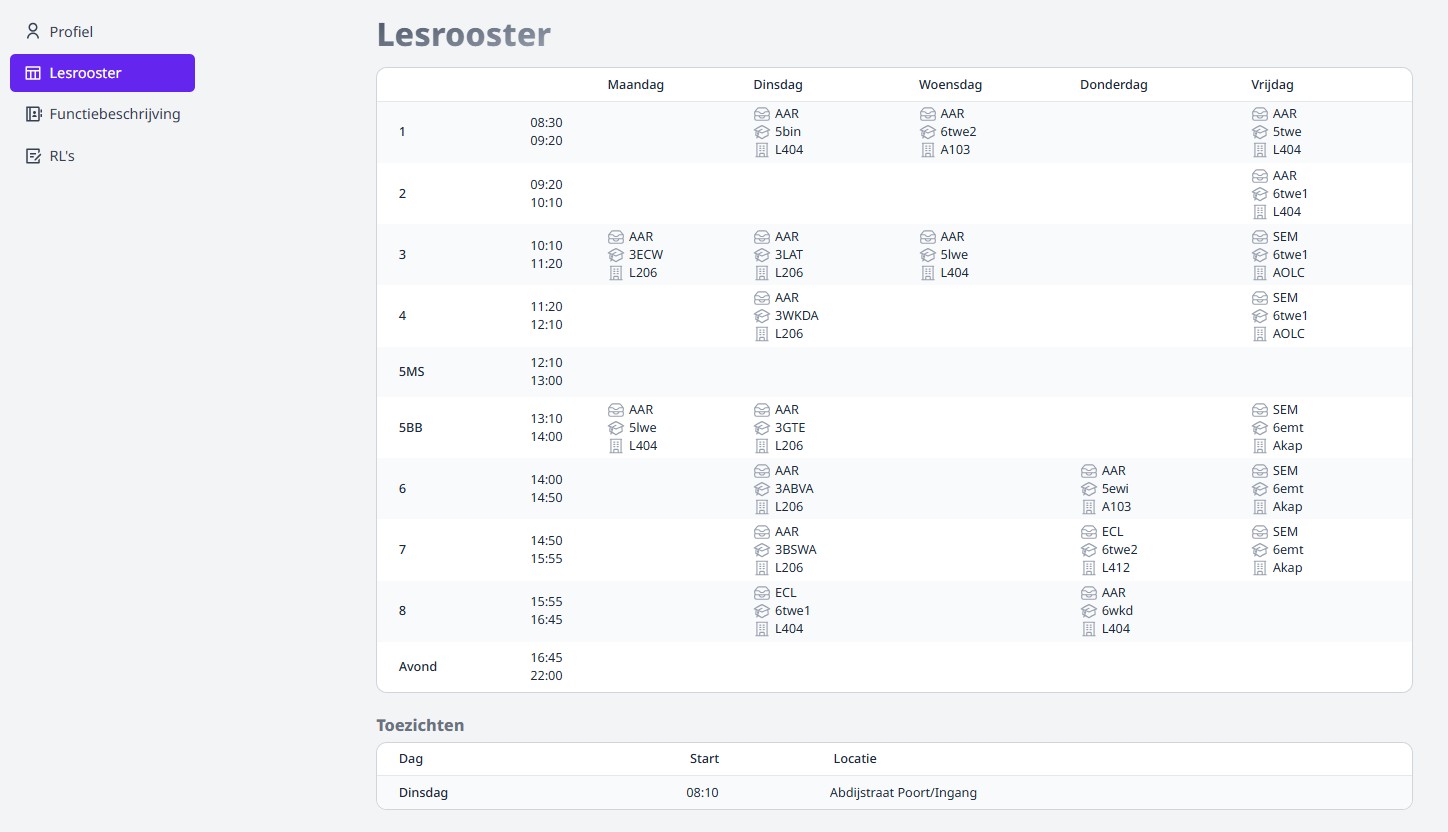The width and height of the screenshot is (1448, 832).
Task: Select the Maandag column header
Action: [x=636, y=84]
